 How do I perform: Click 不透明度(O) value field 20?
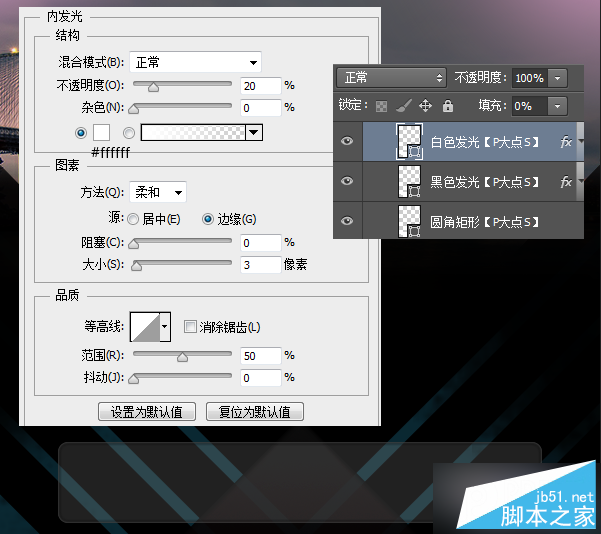click(x=261, y=86)
